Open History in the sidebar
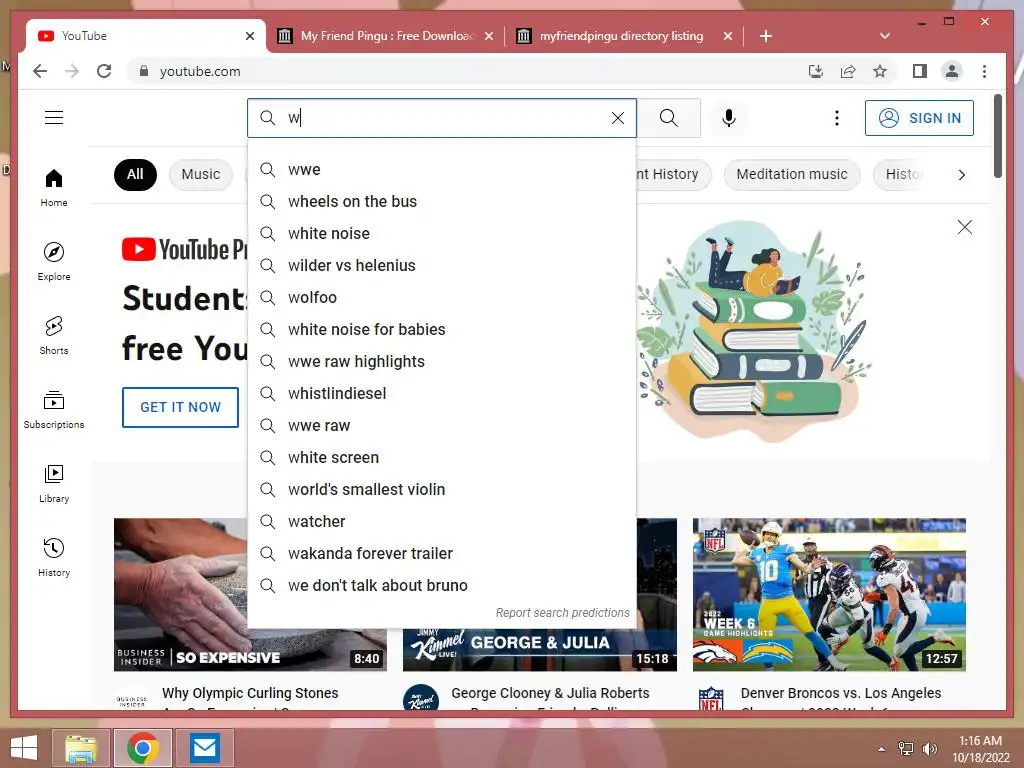This screenshot has height=768, width=1024. tap(54, 557)
